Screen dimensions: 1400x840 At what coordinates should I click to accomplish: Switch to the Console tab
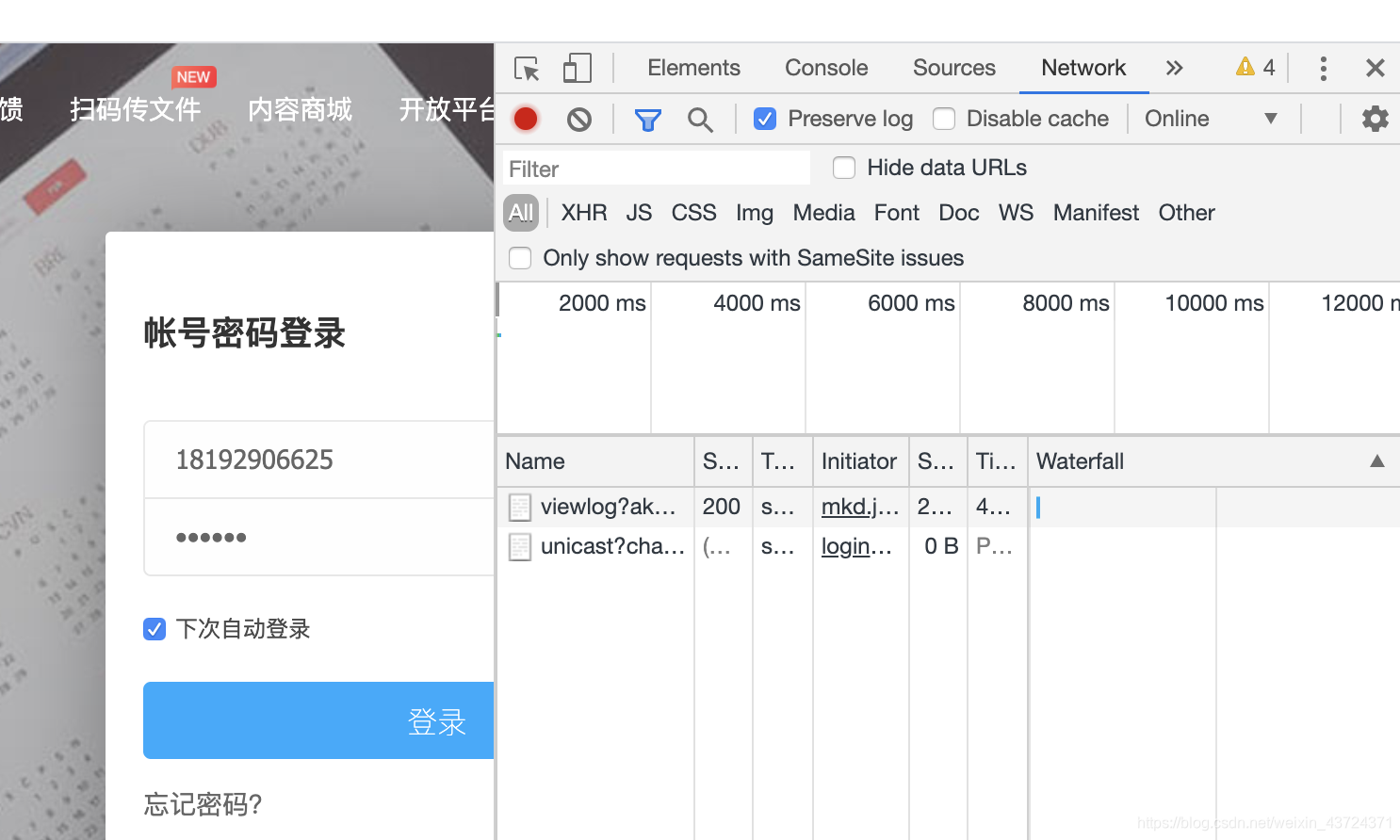click(x=826, y=68)
